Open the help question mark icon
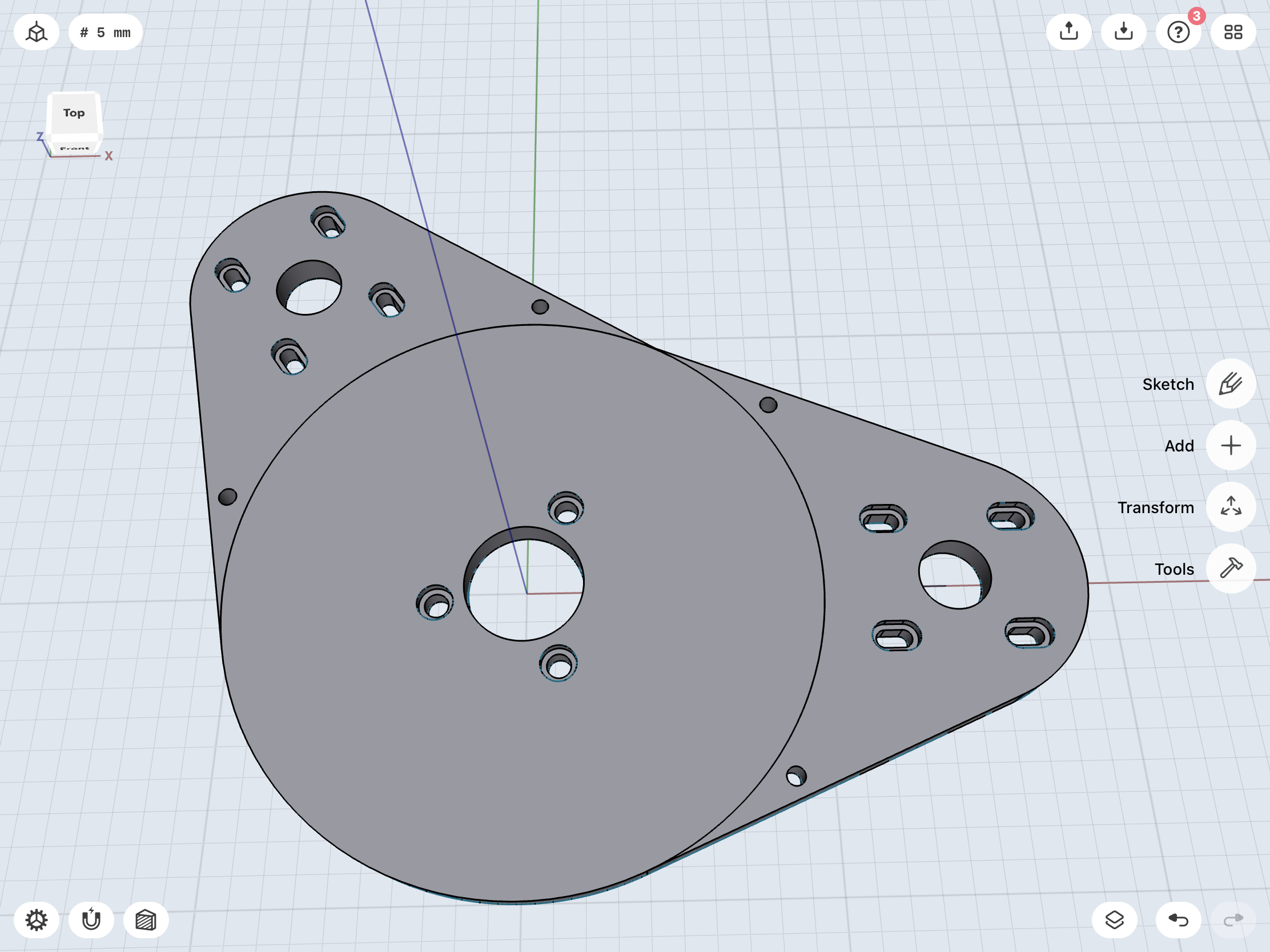 1178,32
